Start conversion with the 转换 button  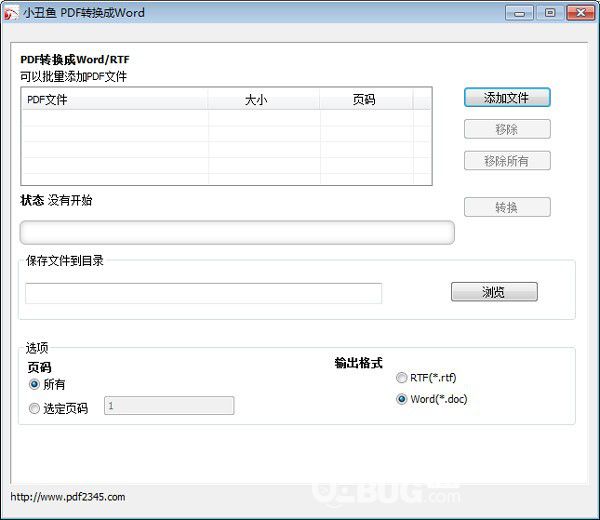coord(507,207)
